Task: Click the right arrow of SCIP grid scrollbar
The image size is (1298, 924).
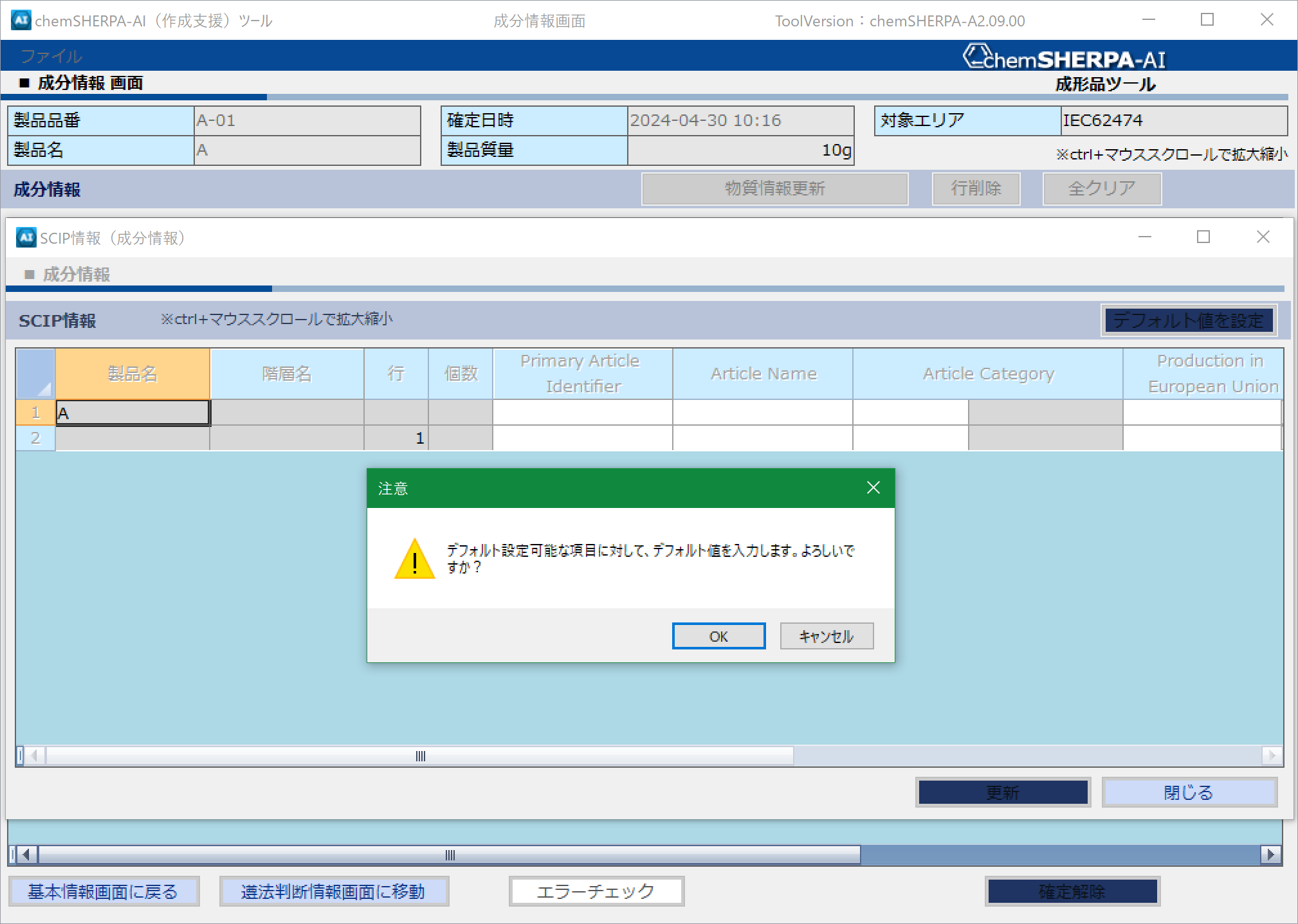Action: point(1272,756)
